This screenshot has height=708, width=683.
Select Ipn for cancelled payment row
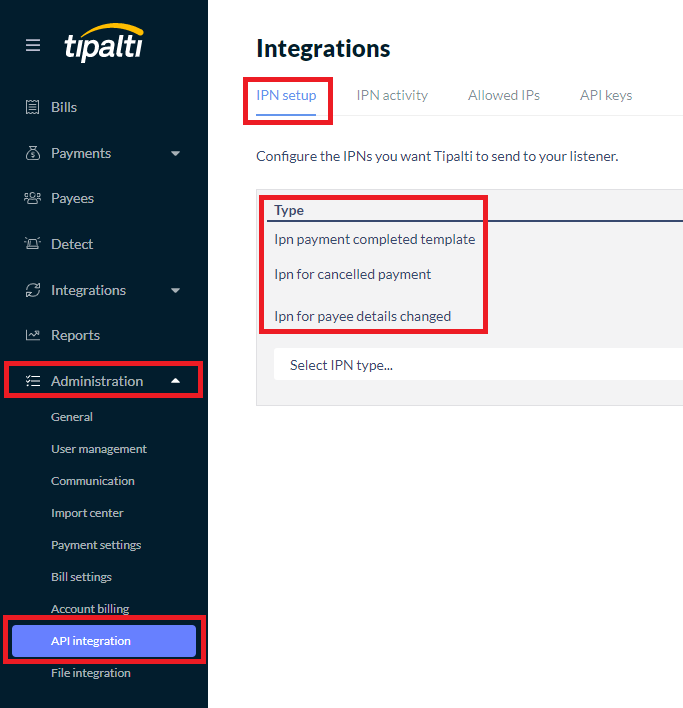(352, 274)
